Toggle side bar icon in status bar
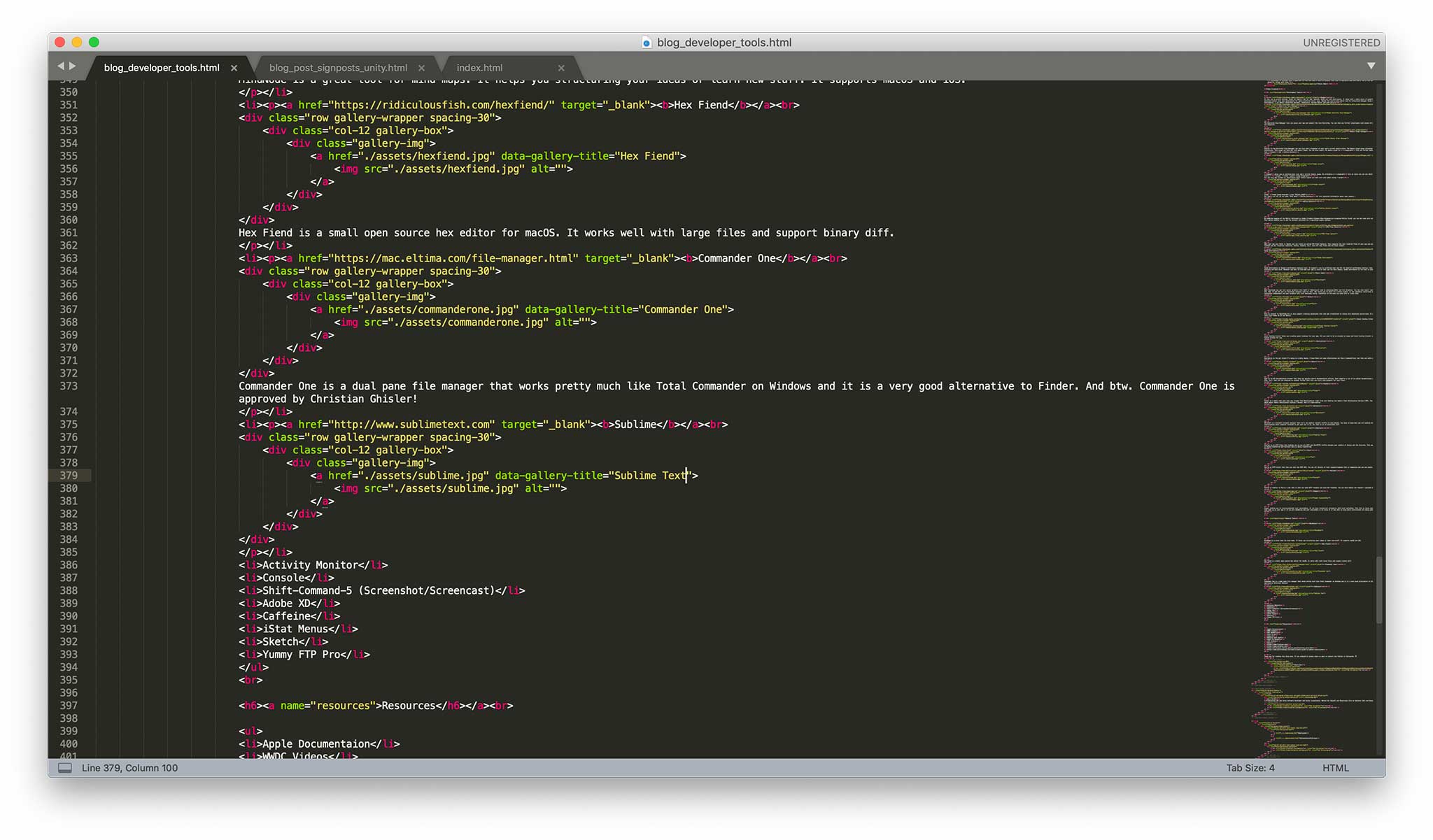Screen dimensions: 1433x840 [x=65, y=768]
